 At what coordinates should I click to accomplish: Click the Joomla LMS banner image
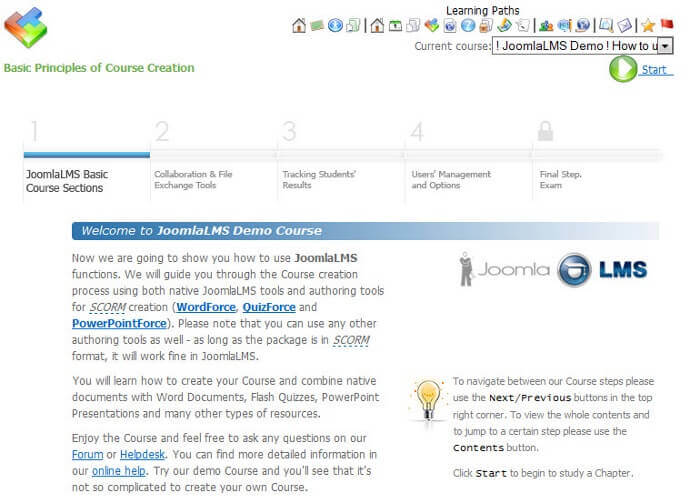coord(554,269)
